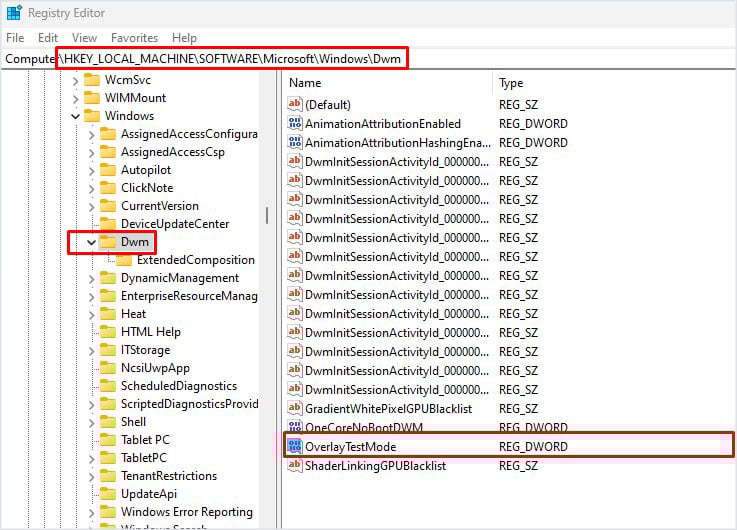737x530 pixels.
Task: Select the AnimationAttributionEnabled DWORD icon
Action: click(x=295, y=123)
